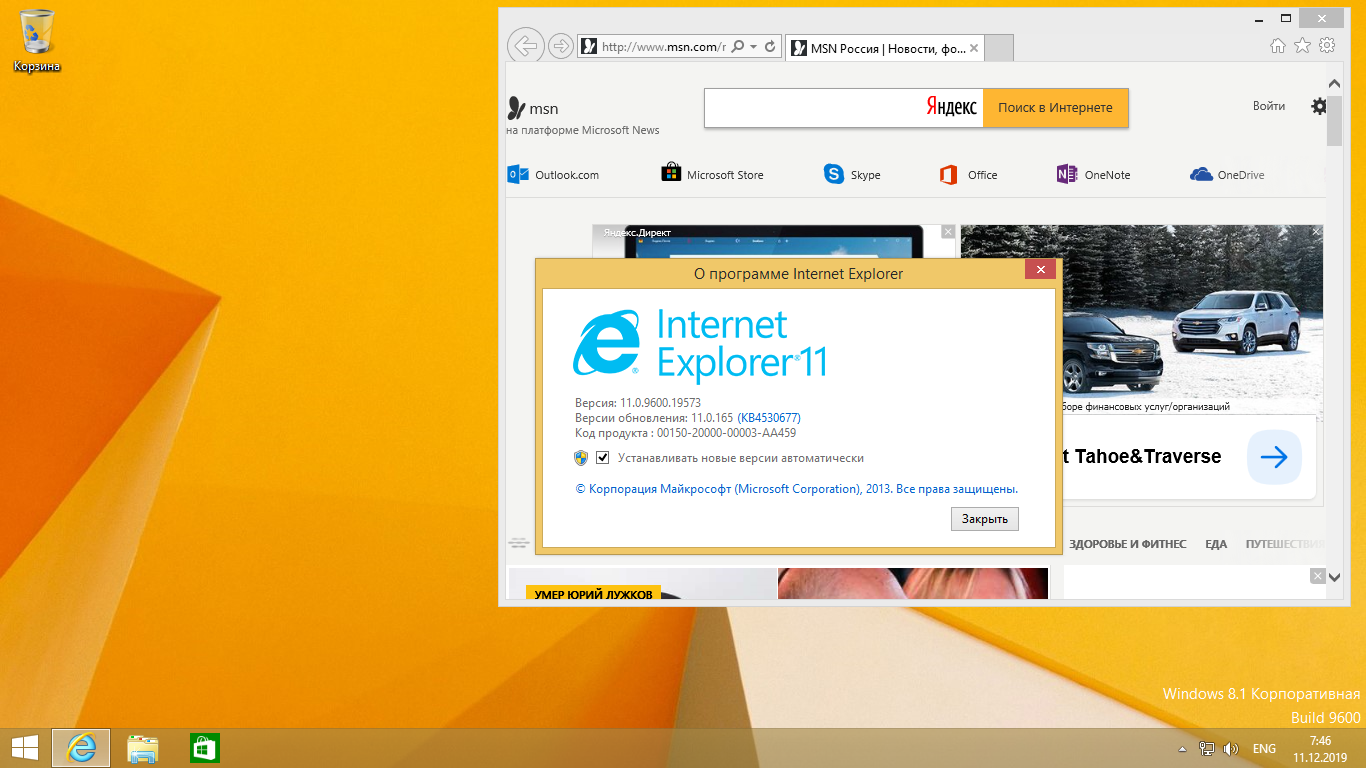The image size is (1366, 768).
Task: Select the MSN Россия browser tab
Action: coord(886,48)
